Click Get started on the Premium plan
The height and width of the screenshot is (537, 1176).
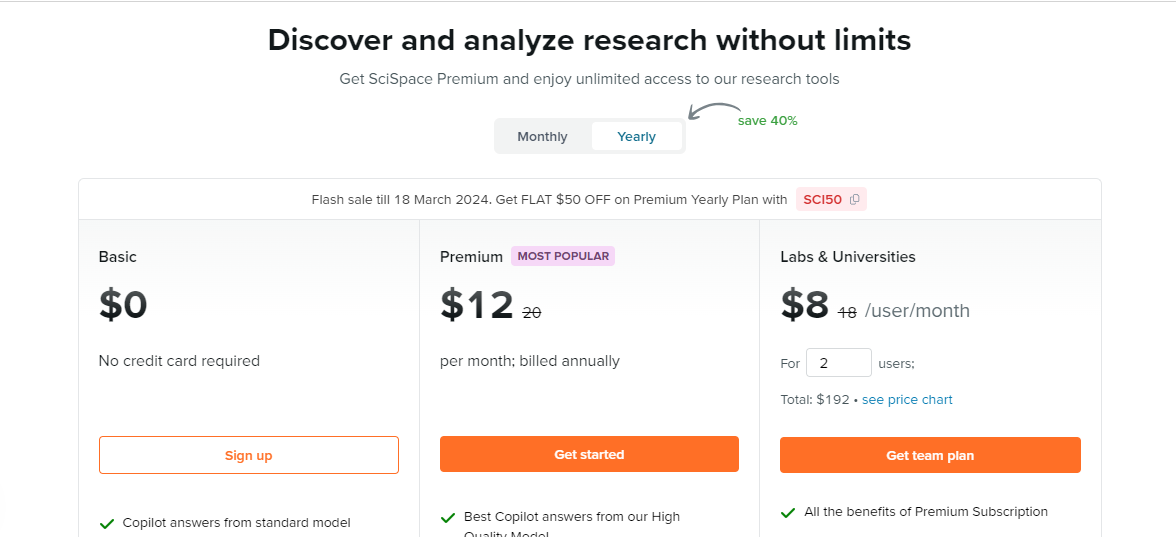coord(589,454)
